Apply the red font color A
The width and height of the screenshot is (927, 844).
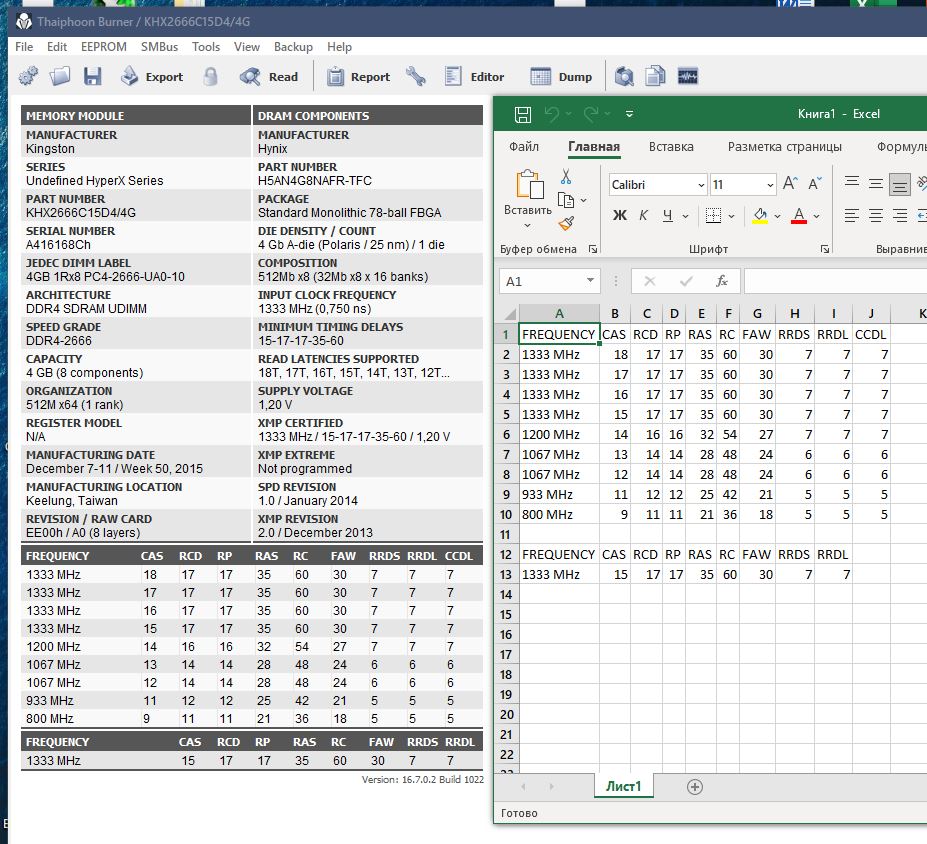click(799, 216)
